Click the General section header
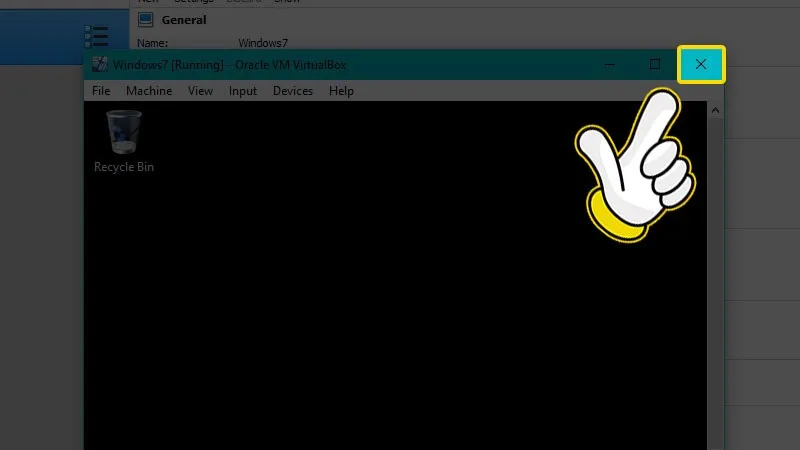The image size is (800, 450). 184,19
